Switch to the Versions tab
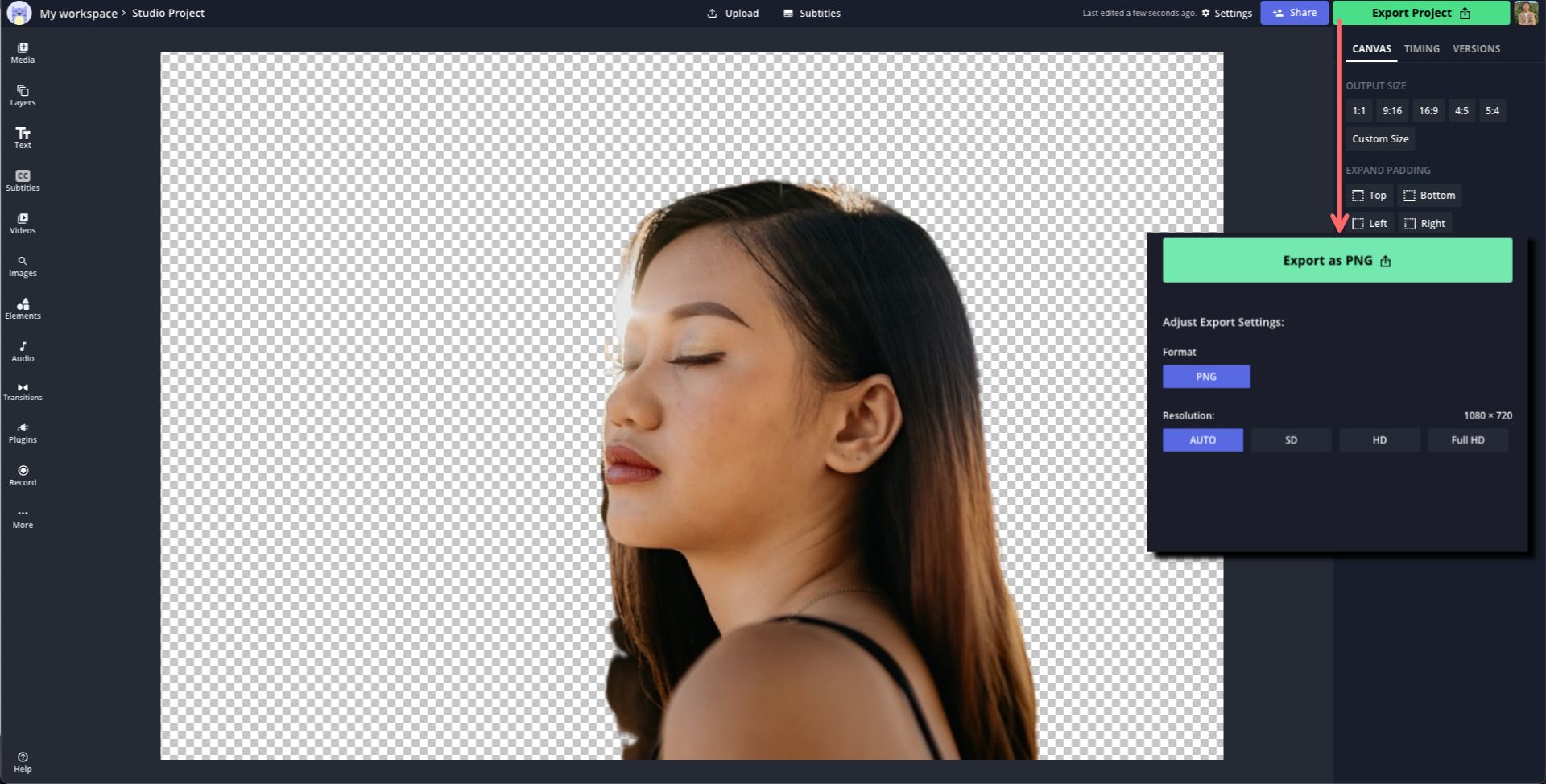The image size is (1546, 784). [1476, 49]
